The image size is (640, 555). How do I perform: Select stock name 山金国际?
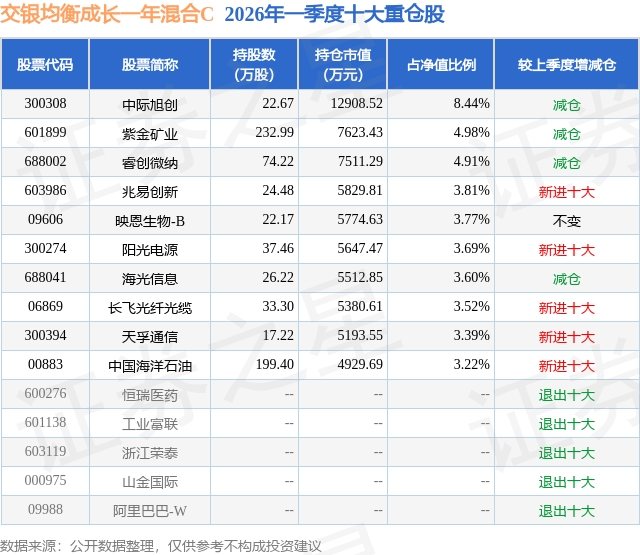click(150, 482)
